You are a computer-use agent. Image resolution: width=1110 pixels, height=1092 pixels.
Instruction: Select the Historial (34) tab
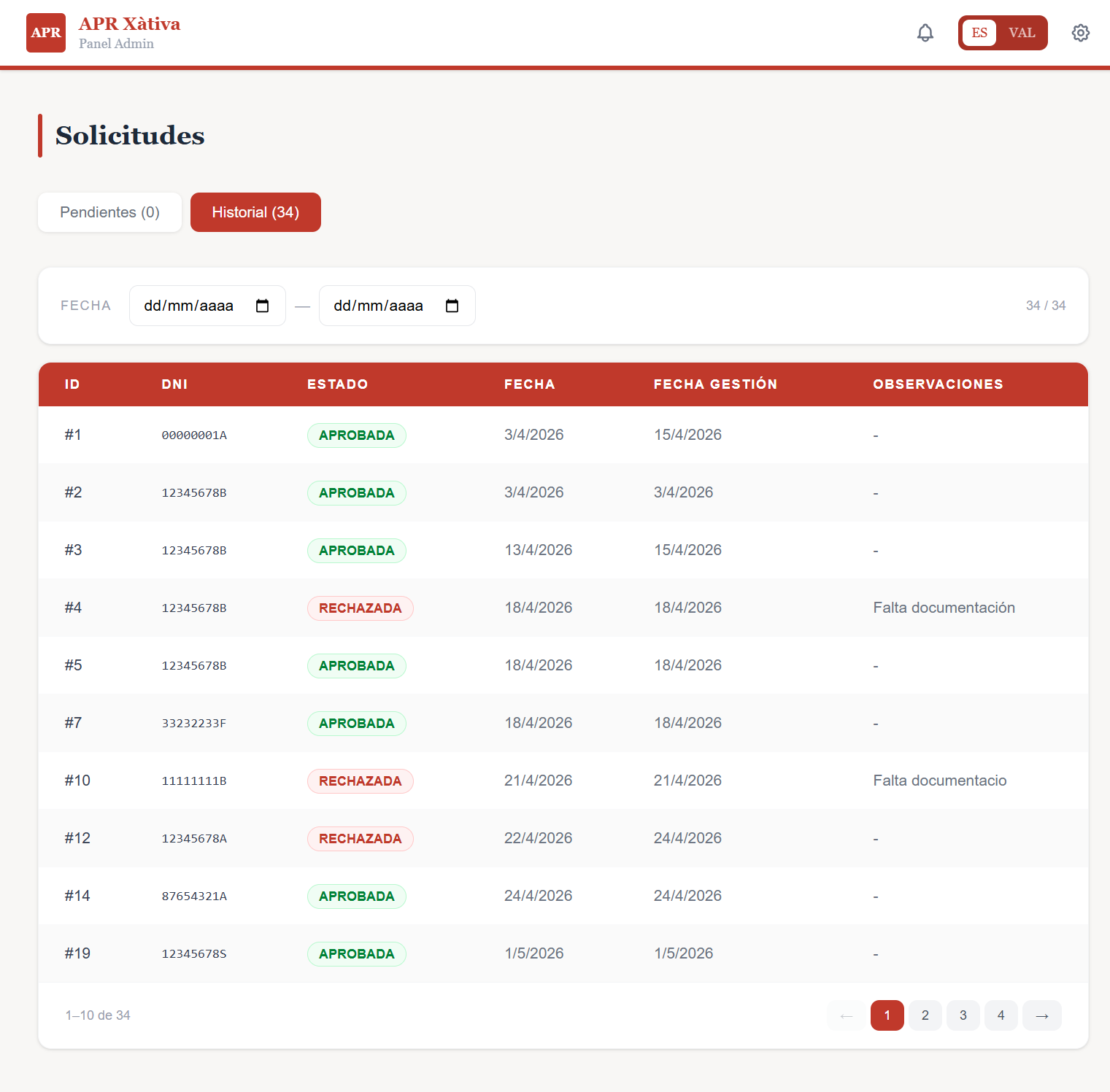[255, 212]
